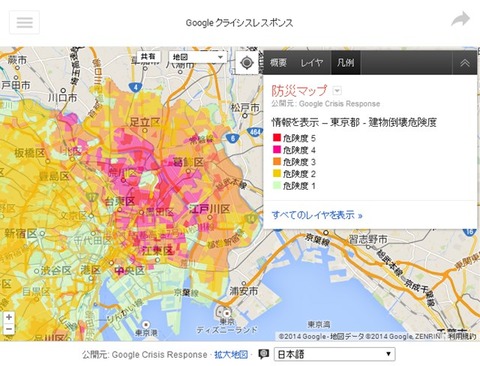Open the すべてのレイヤを表示 link

click(x=317, y=215)
